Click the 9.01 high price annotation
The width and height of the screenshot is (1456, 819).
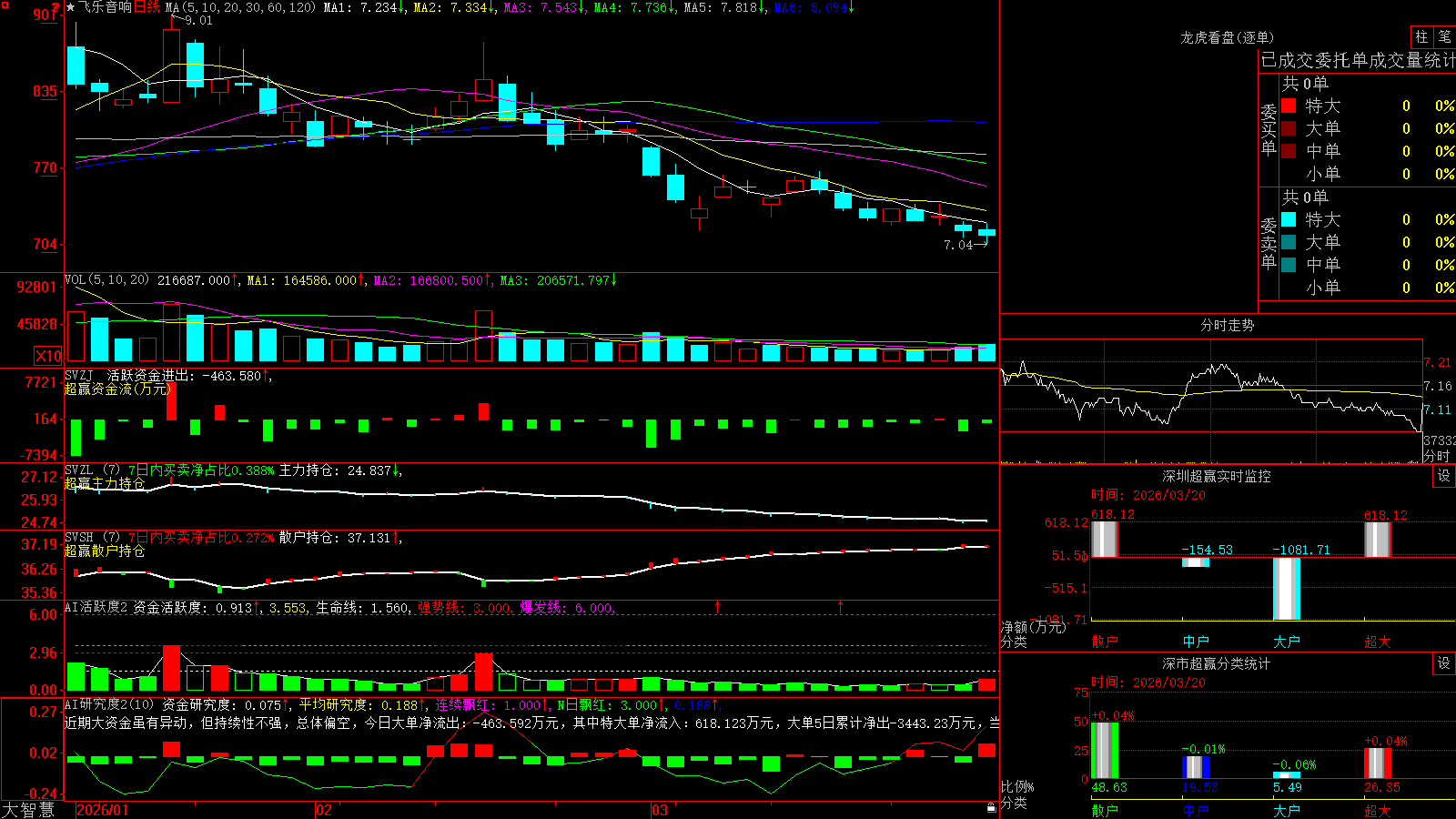click(197, 20)
